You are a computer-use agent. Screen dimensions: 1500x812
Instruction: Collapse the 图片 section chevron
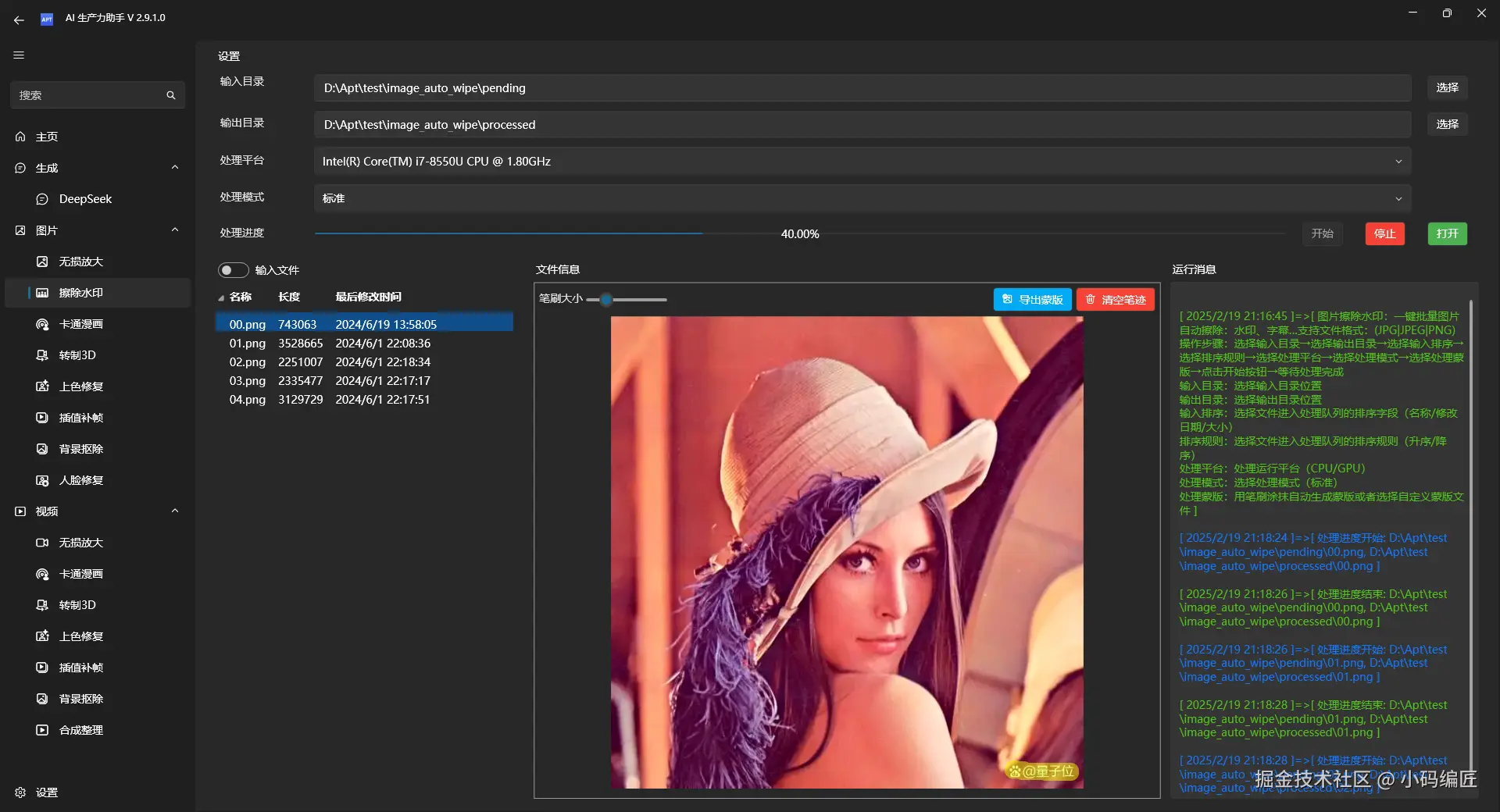pos(175,230)
